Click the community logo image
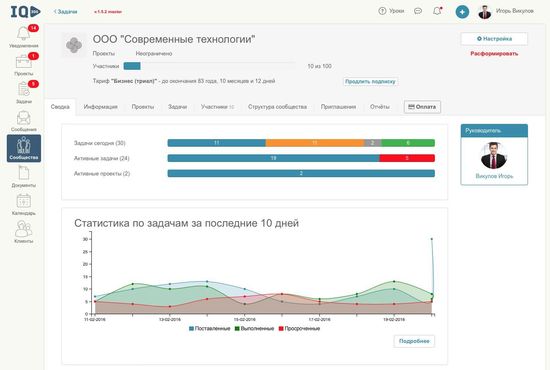Image resolution: width=550 pixels, height=370 pixels. point(74,45)
